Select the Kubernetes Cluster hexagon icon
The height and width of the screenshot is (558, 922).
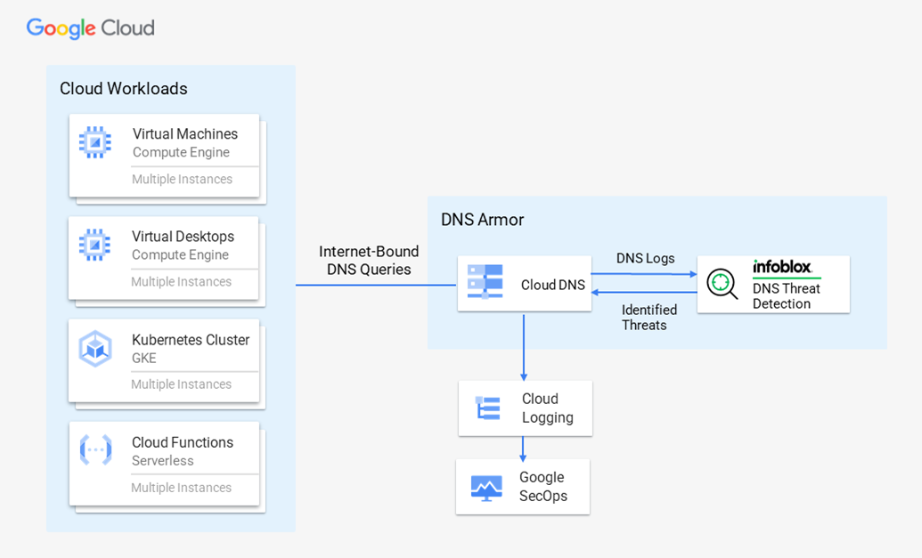click(95, 348)
